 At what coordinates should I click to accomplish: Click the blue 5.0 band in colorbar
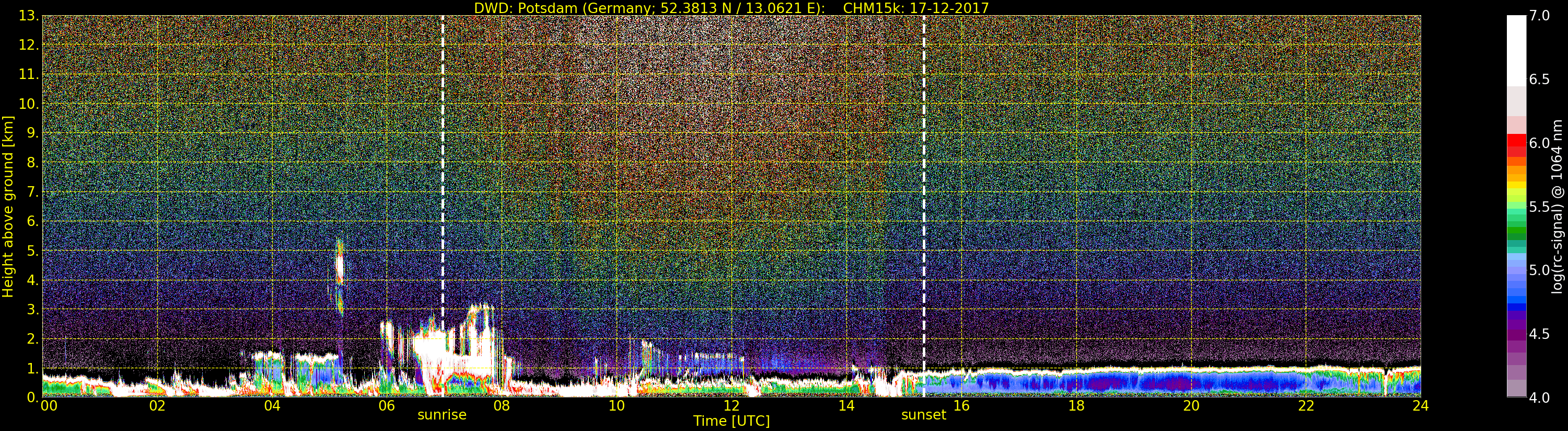1516,270
